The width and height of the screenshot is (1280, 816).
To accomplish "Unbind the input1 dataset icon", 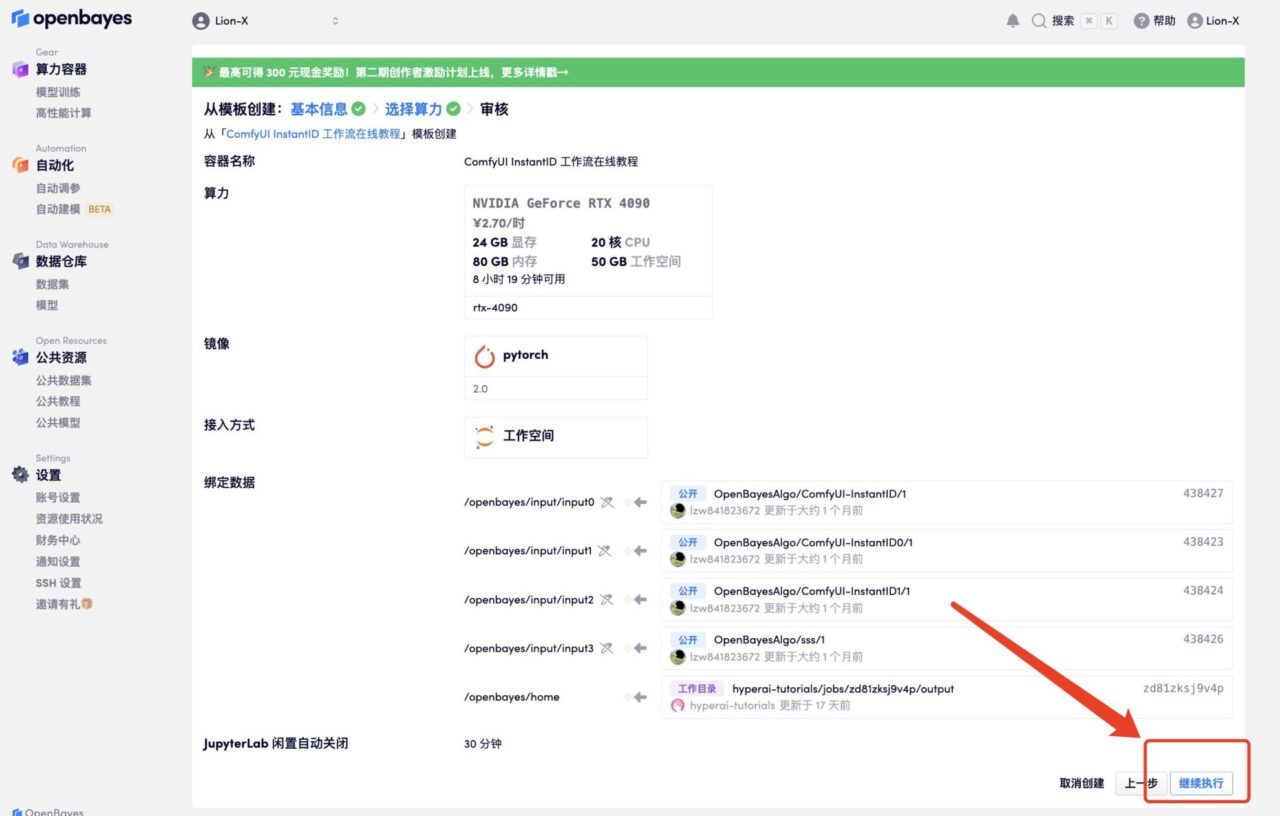I will tap(606, 551).
